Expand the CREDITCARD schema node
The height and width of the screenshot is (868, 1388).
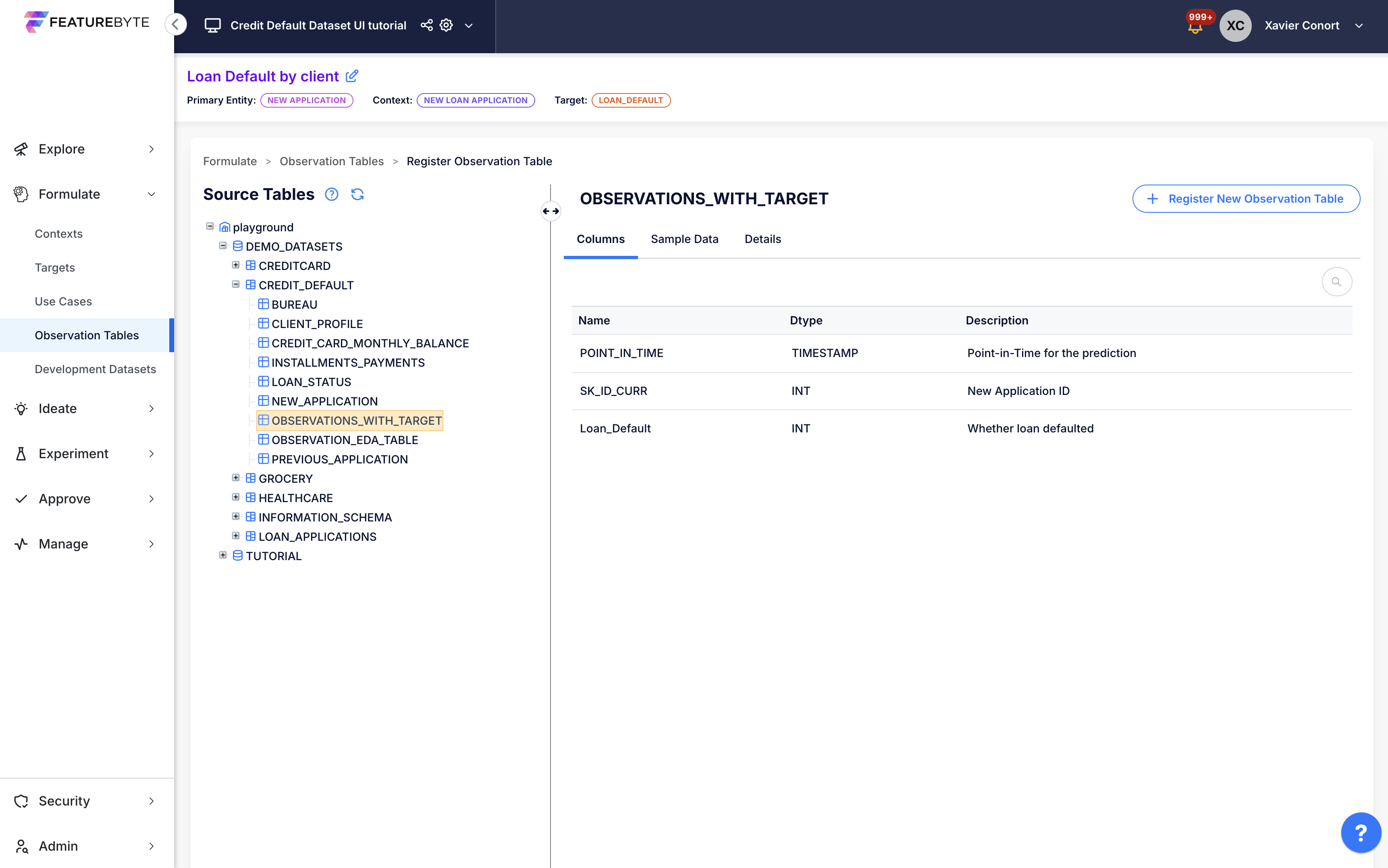pyautogui.click(x=235, y=265)
